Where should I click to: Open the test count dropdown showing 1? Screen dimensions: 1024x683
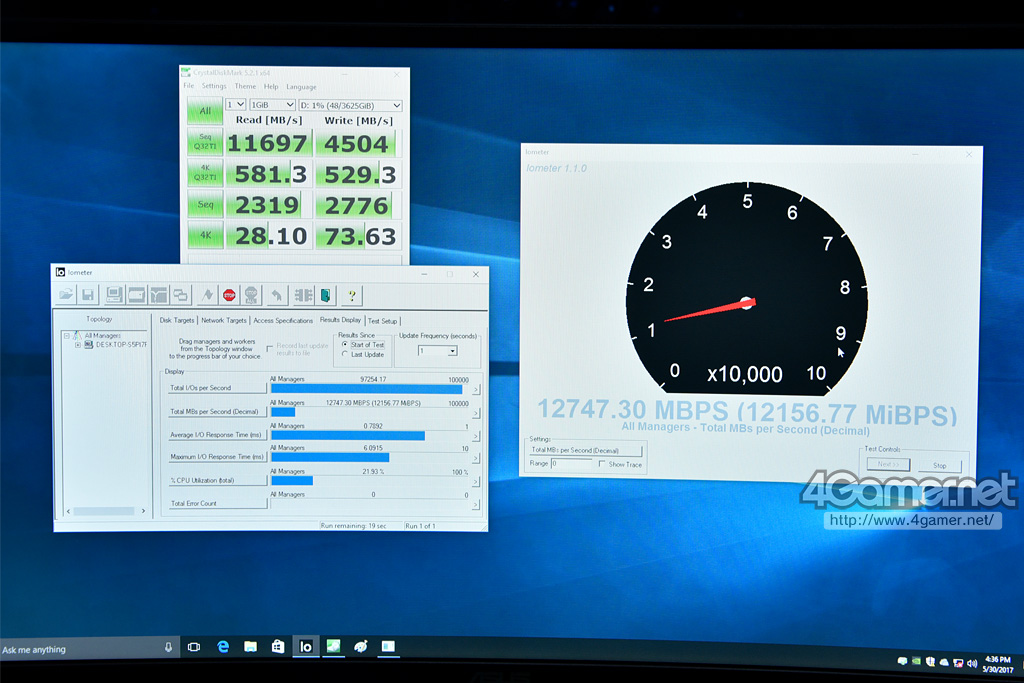(x=235, y=104)
